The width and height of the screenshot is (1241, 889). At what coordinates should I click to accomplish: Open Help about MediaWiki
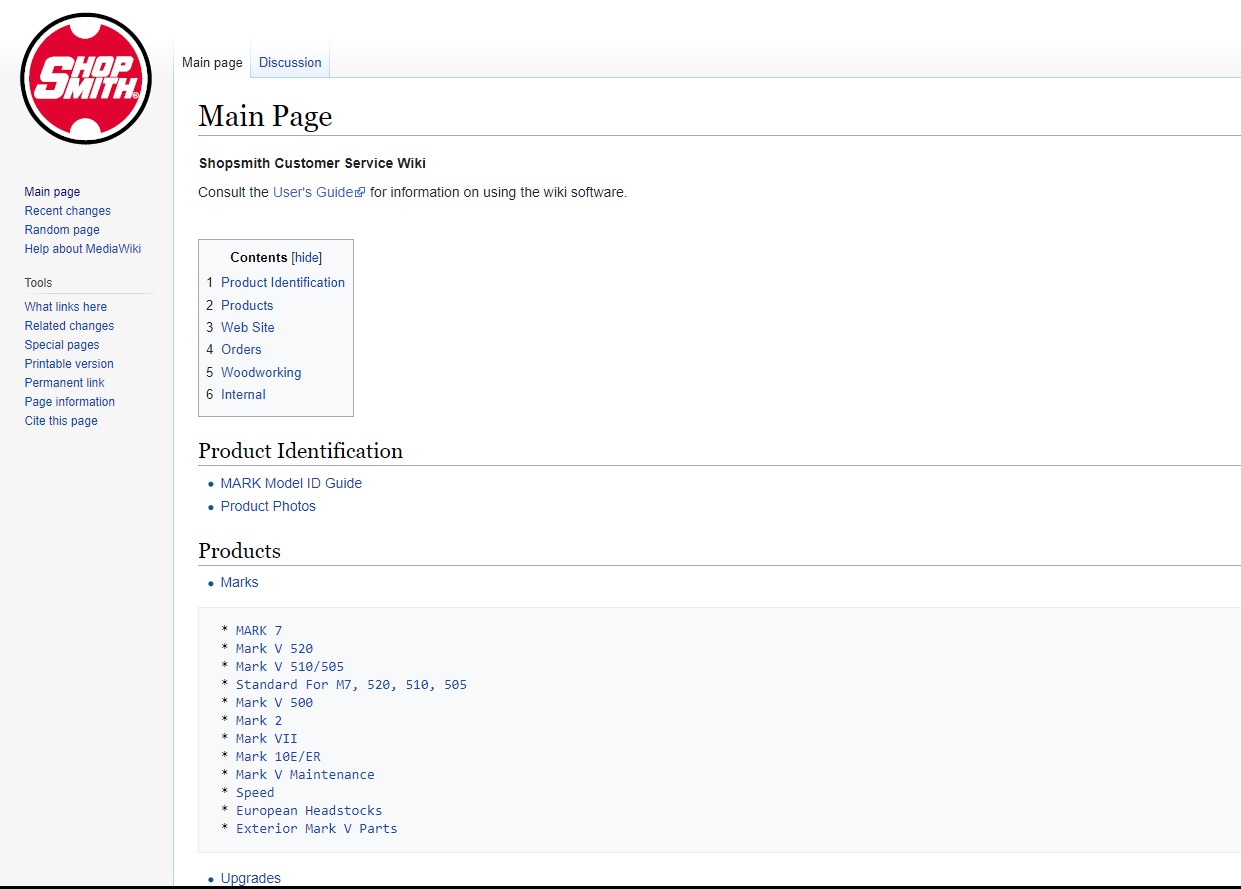pos(83,249)
